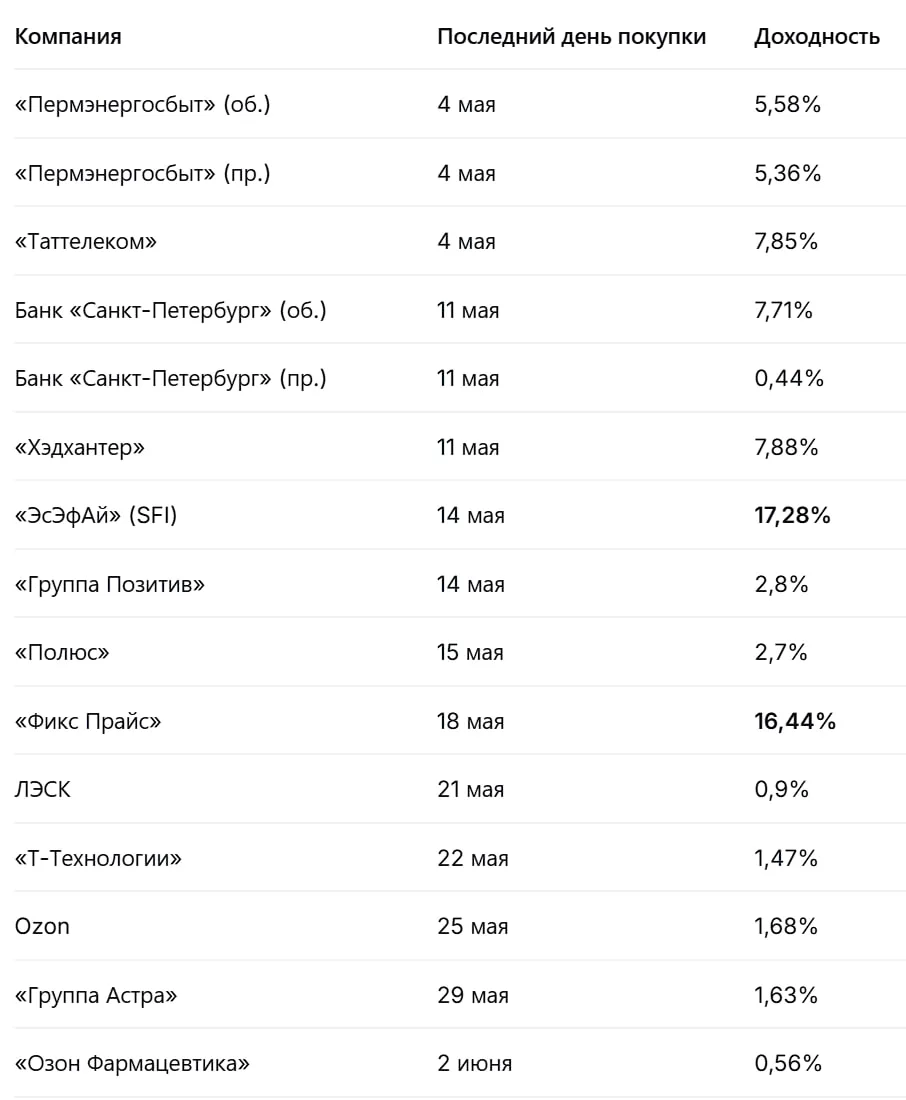Select the «Пермэнергосбыт» (об.) company name
This screenshot has height=1100, width=906.
tap(142, 105)
